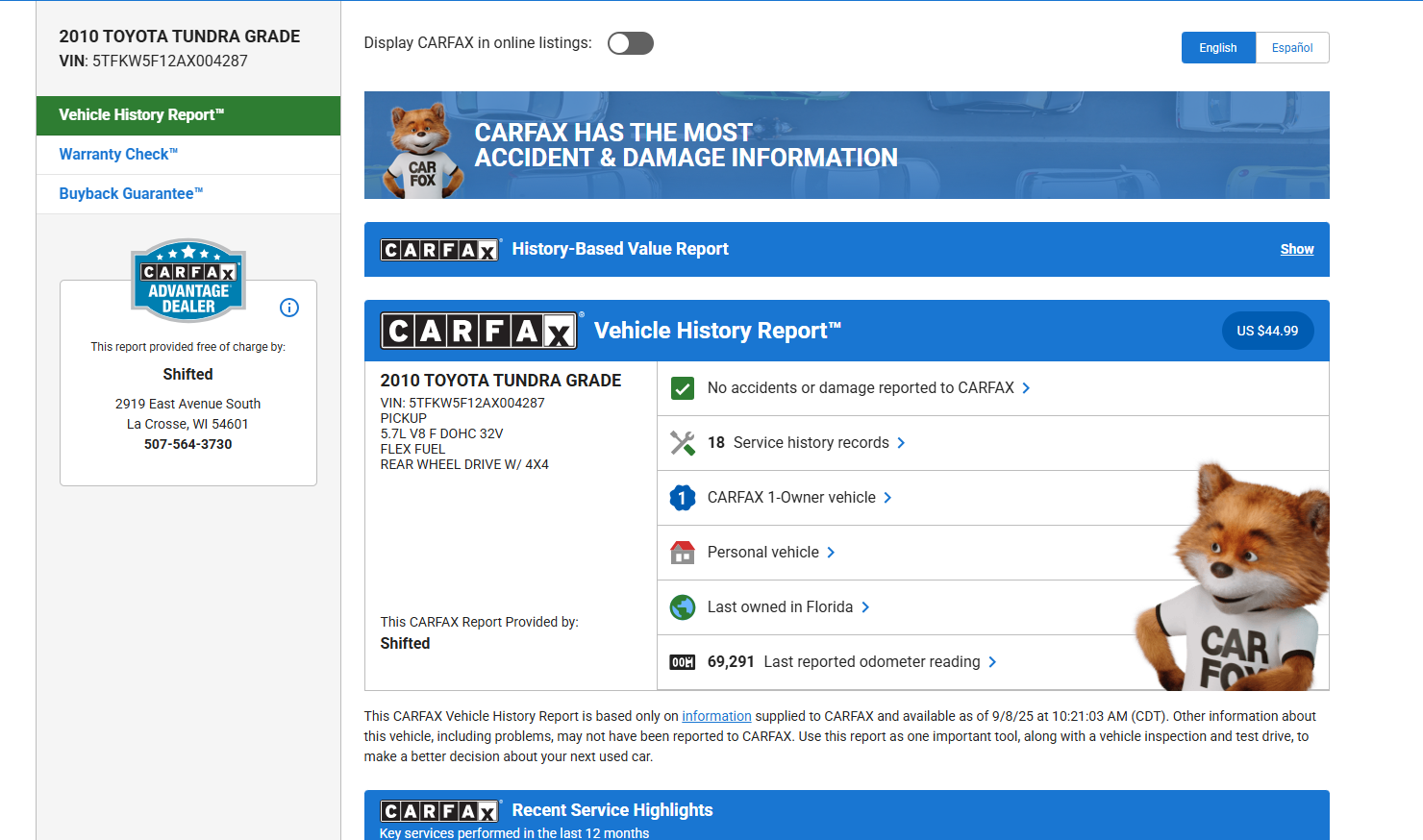Expand 18 Service history records chevron
This screenshot has width=1423, height=840.
click(x=901, y=443)
